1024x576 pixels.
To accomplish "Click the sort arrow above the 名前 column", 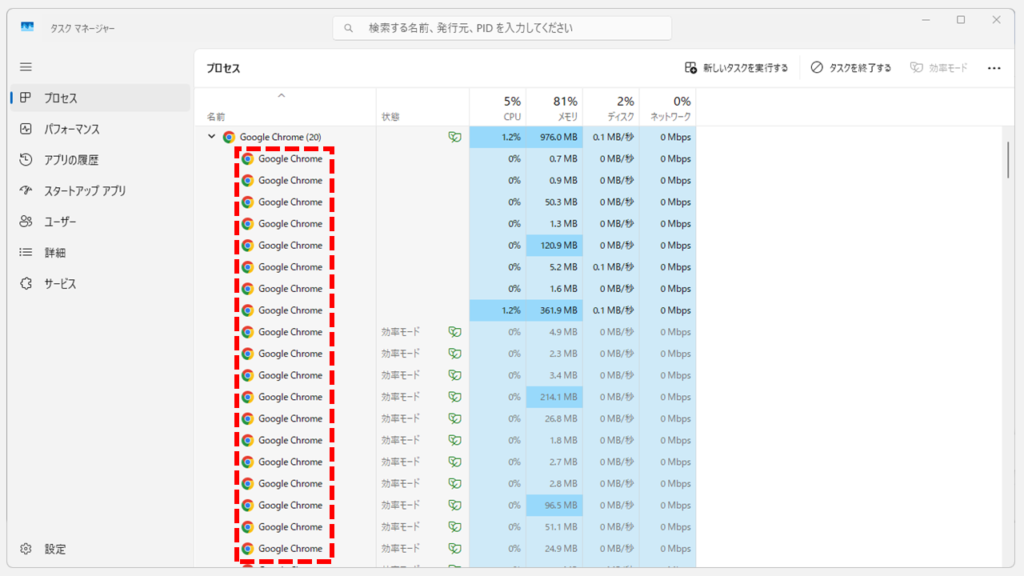I will pyautogui.click(x=283, y=96).
